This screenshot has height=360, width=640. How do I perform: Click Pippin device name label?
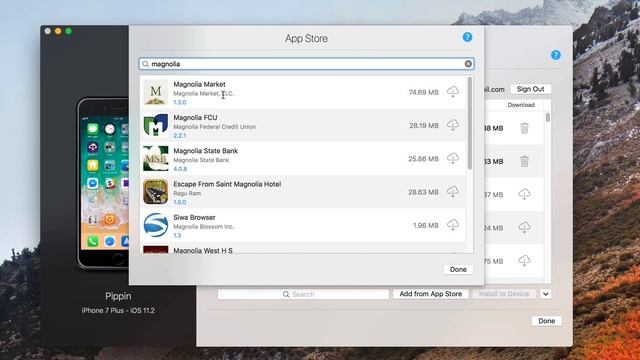(x=118, y=296)
